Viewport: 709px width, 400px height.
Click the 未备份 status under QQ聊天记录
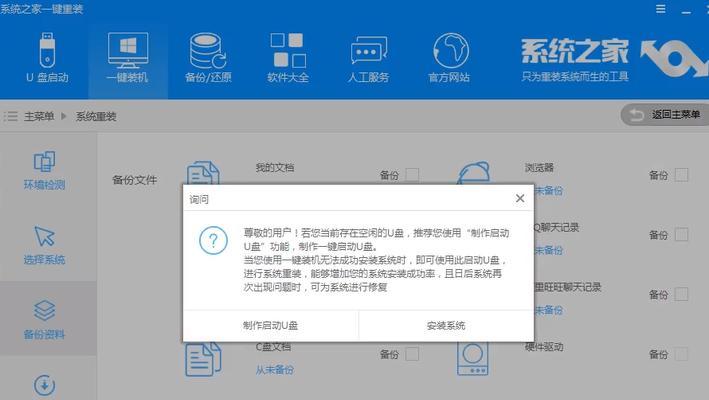coord(548,250)
